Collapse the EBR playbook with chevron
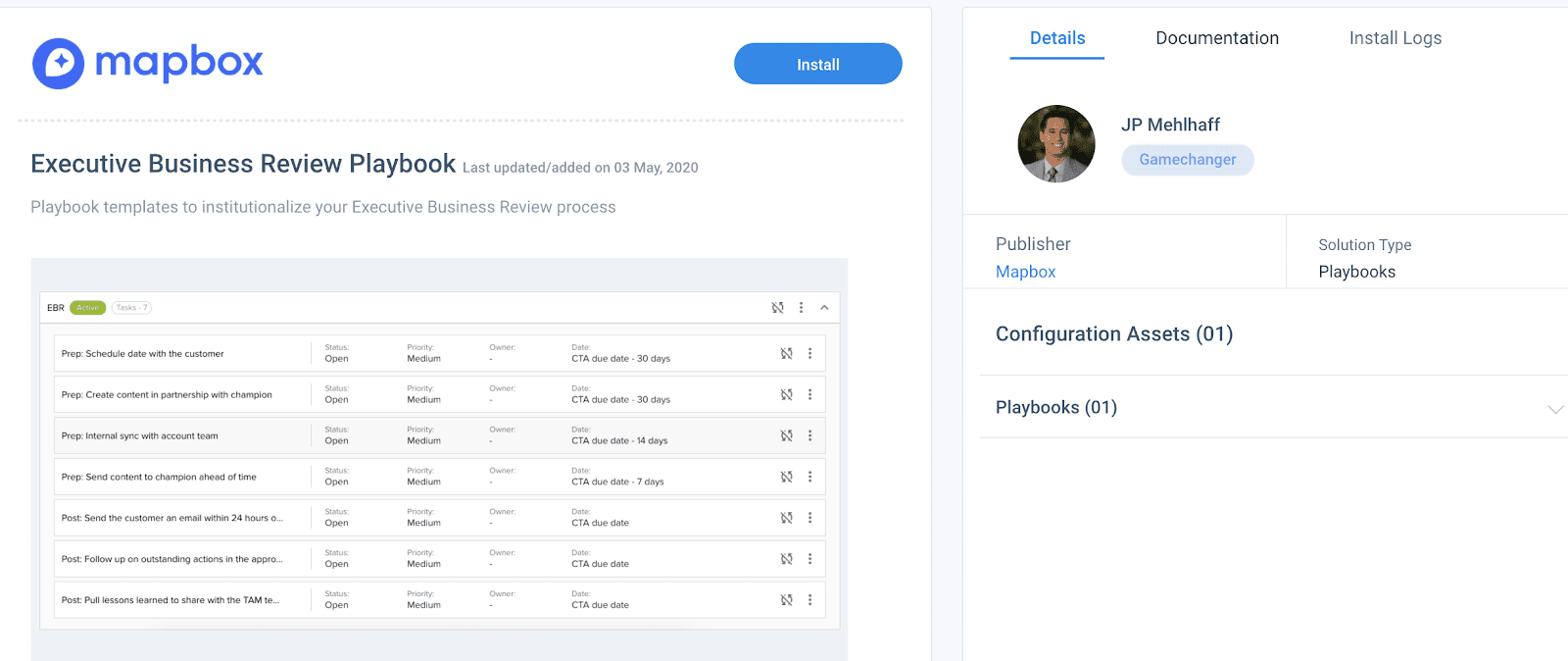Image resolution: width=1568 pixels, height=661 pixels. pos(824,308)
